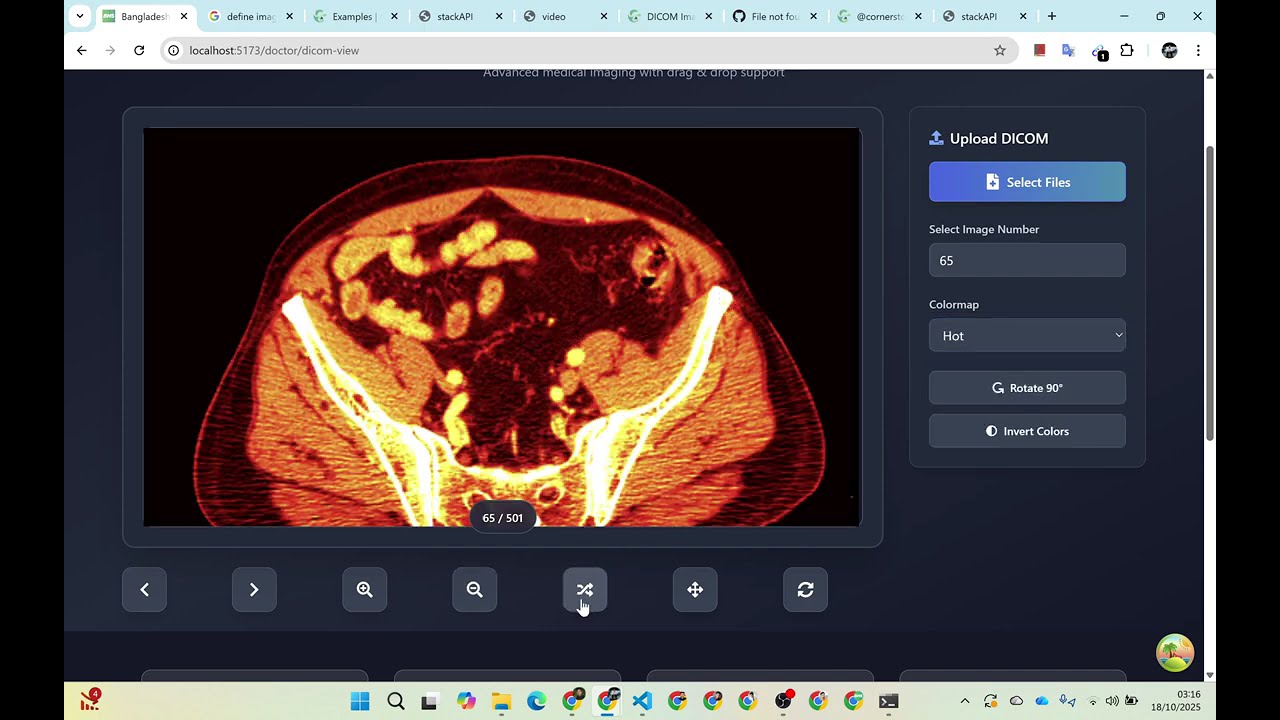
Task: Click the Select Image Number field
Action: pos(1027,261)
